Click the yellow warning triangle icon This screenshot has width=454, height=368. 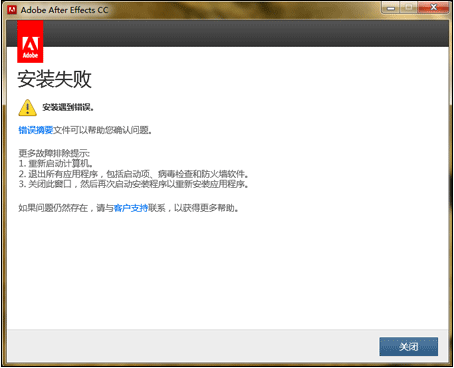[x=28, y=108]
